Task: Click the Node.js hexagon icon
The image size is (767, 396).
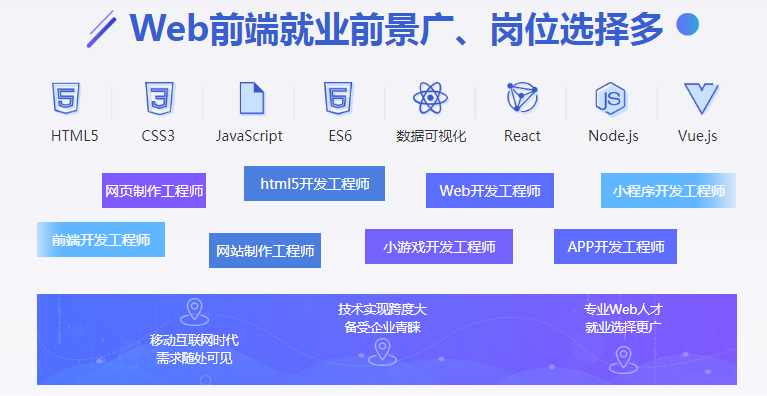Action: coord(610,99)
